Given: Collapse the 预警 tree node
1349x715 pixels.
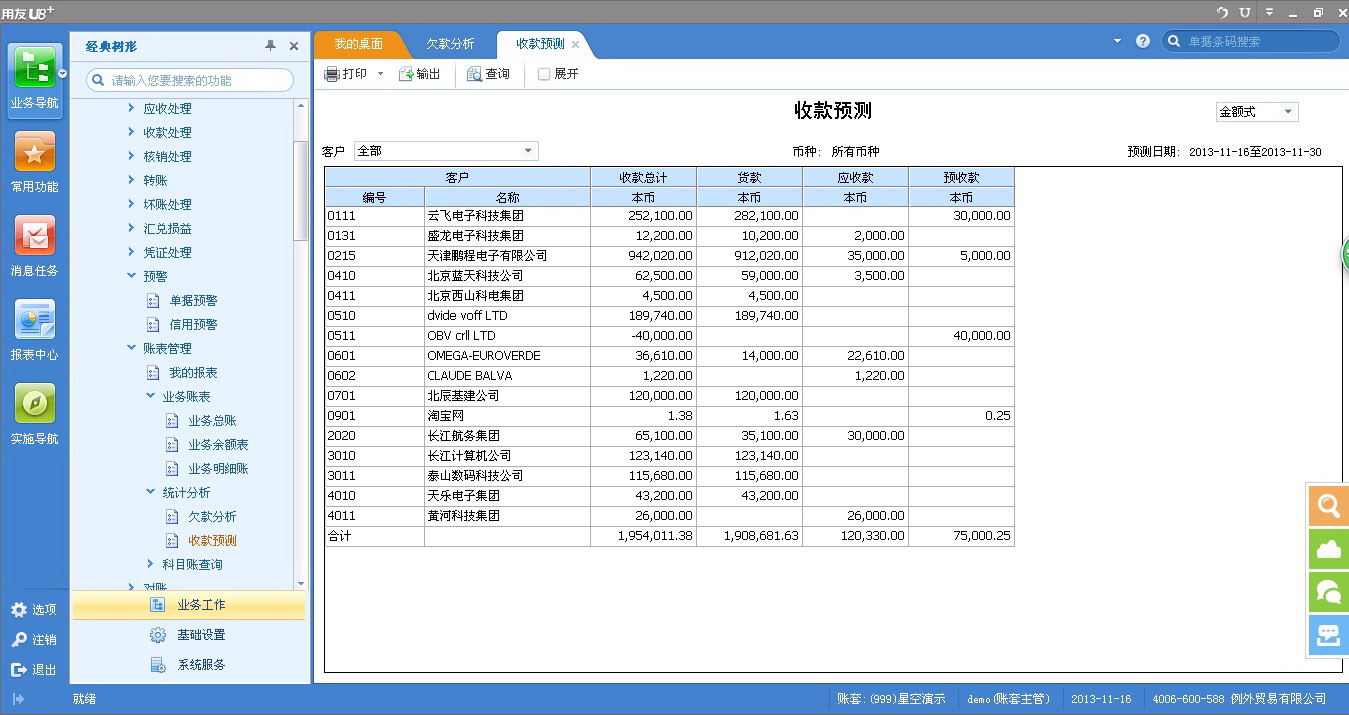Looking at the screenshot, I should tap(131, 276).
